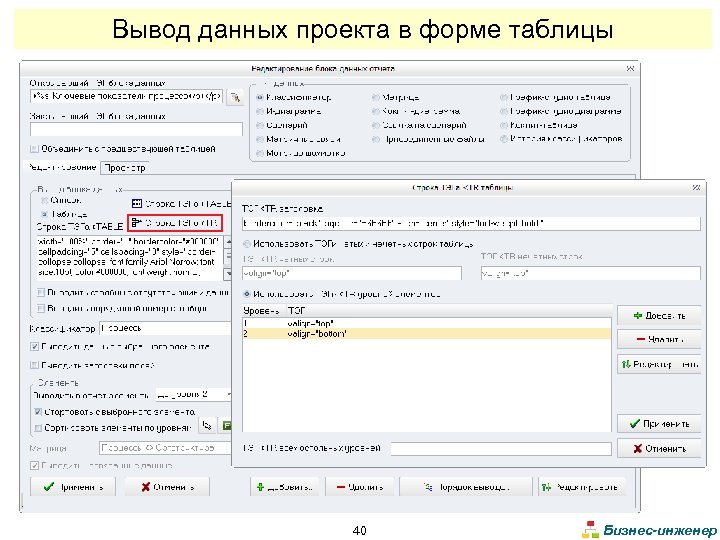The image size is (720, 540).
Task: Switch to the Просмотр tab
Action: coord(124,168)
